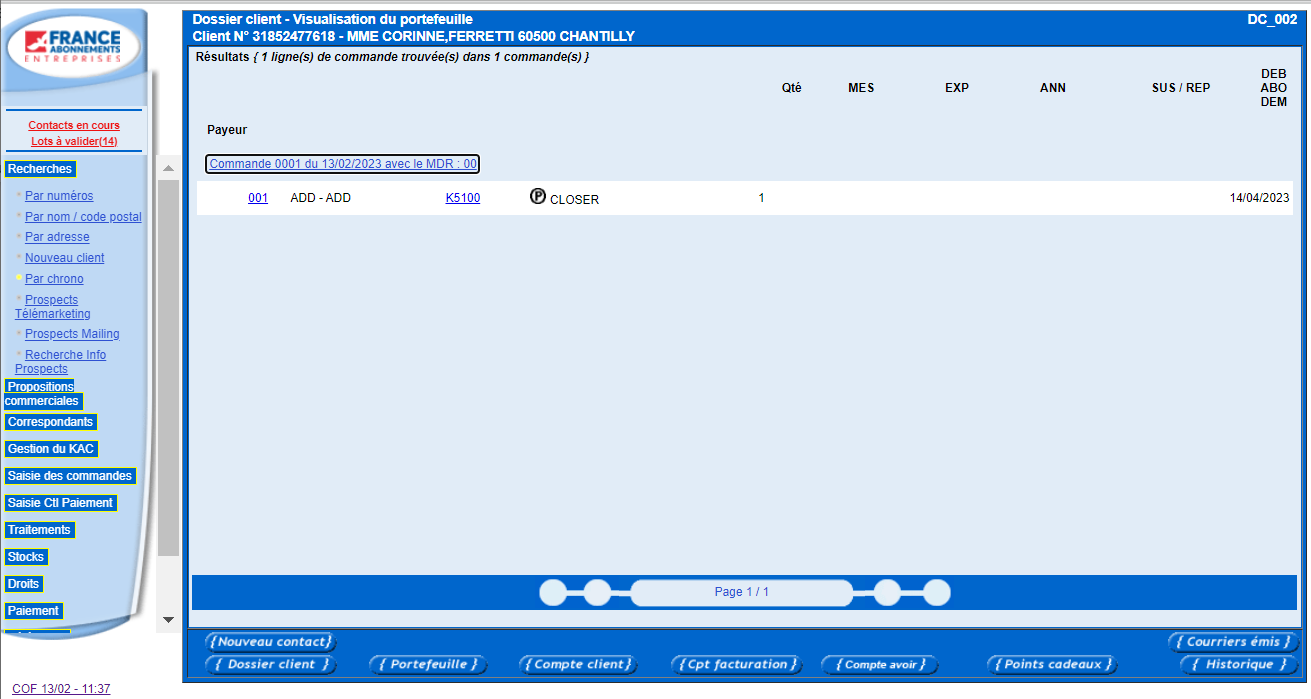The width and height of the screenshot is (1311, 699).
Task: Click the sidebar scroll up arrow
Action: coord(168,168)
